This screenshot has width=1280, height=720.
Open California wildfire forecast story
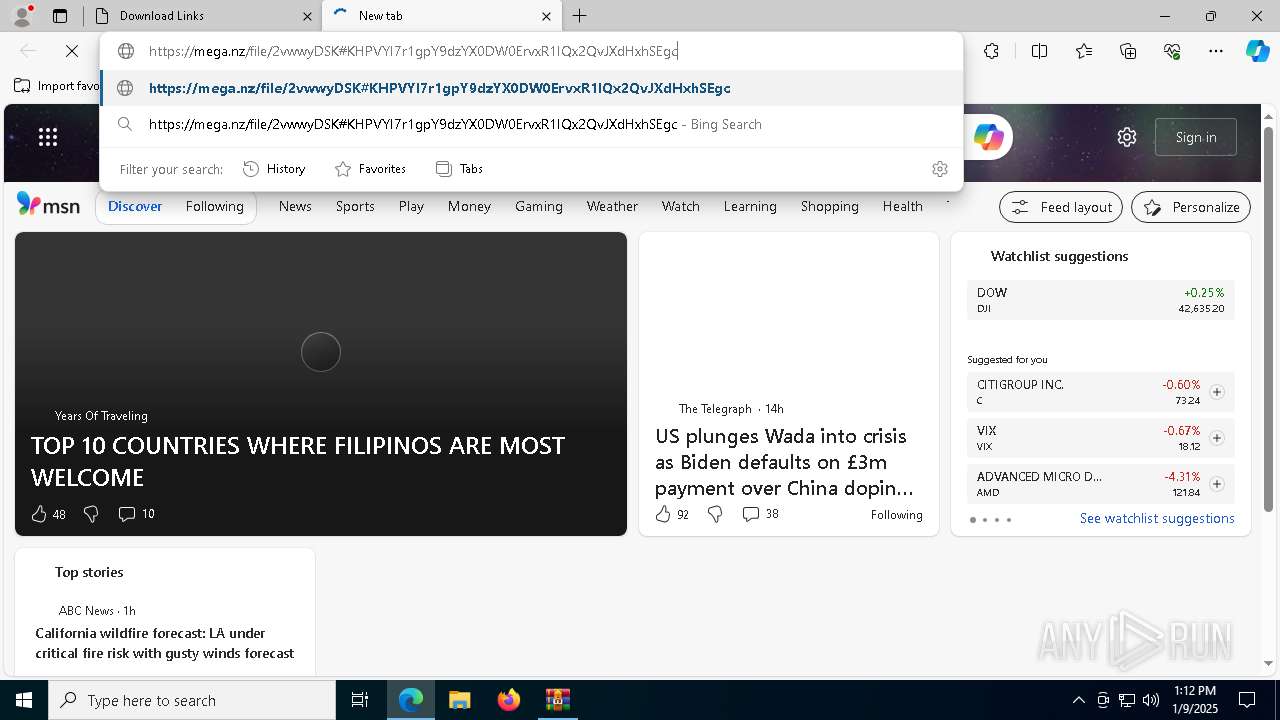tap(165, 643)
